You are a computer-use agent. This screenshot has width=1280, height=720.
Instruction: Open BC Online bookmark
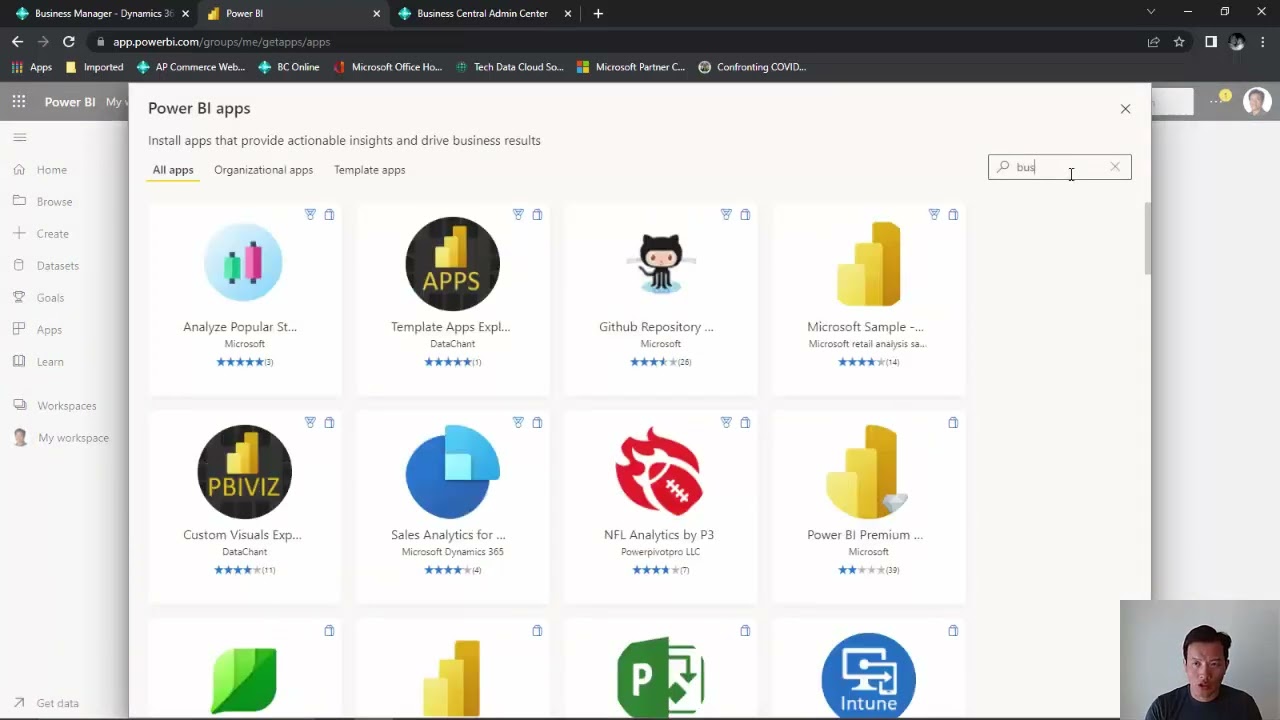(289, 67)
